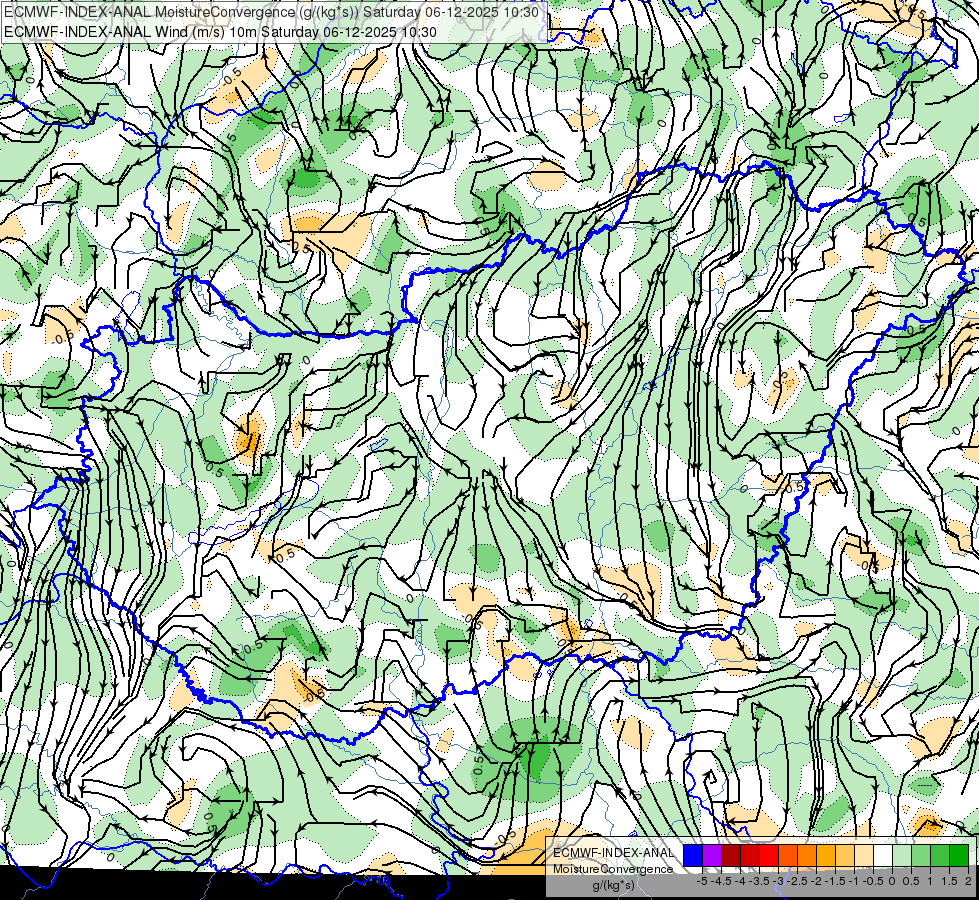This screenshot has width=979, height=900.
Task: Click the legend tick value '-2.5'
Action: [x=797, y=881]
